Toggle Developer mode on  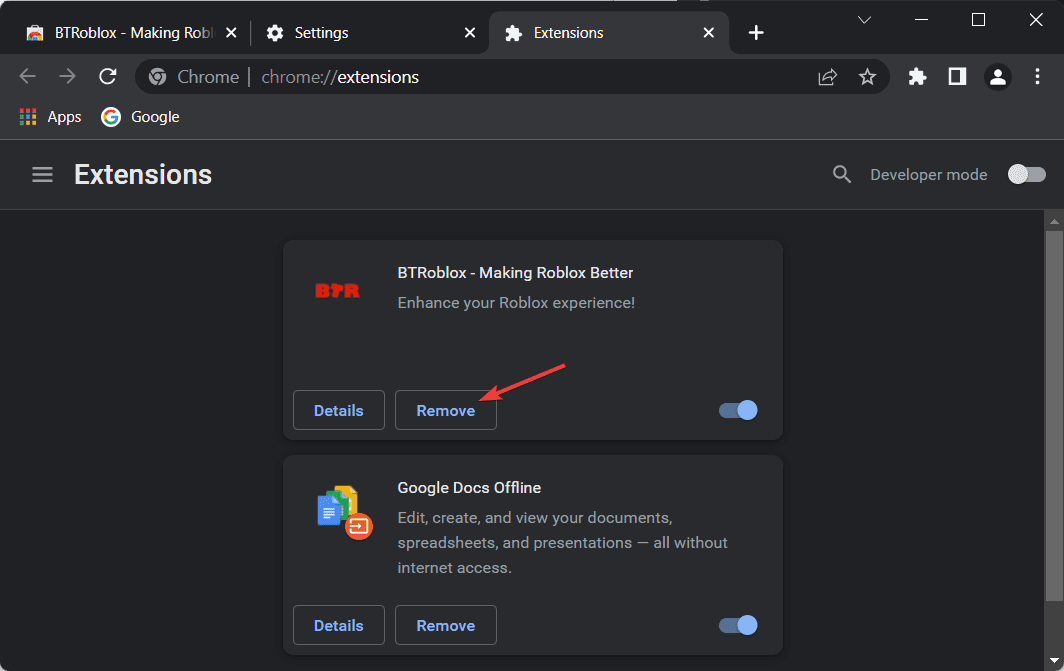coord(1026,174)
